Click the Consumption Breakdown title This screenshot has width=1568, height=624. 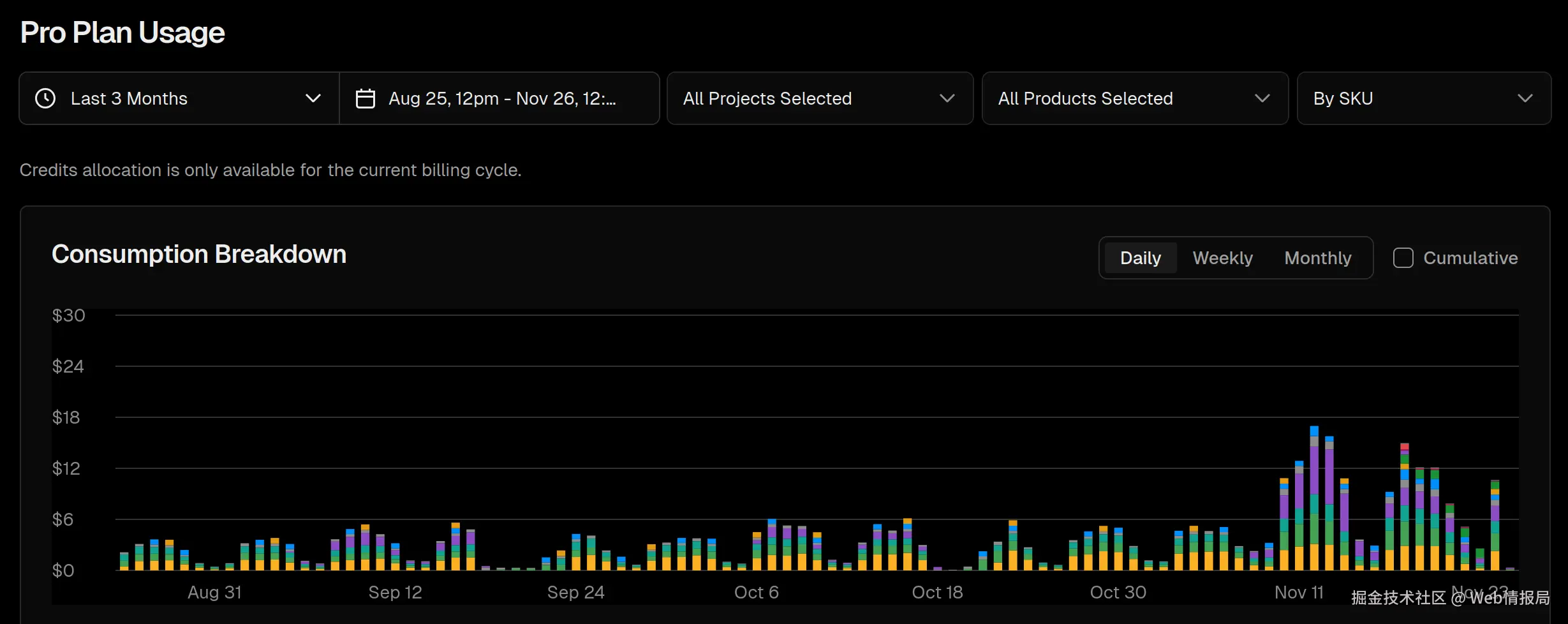(x=199, y=254)
